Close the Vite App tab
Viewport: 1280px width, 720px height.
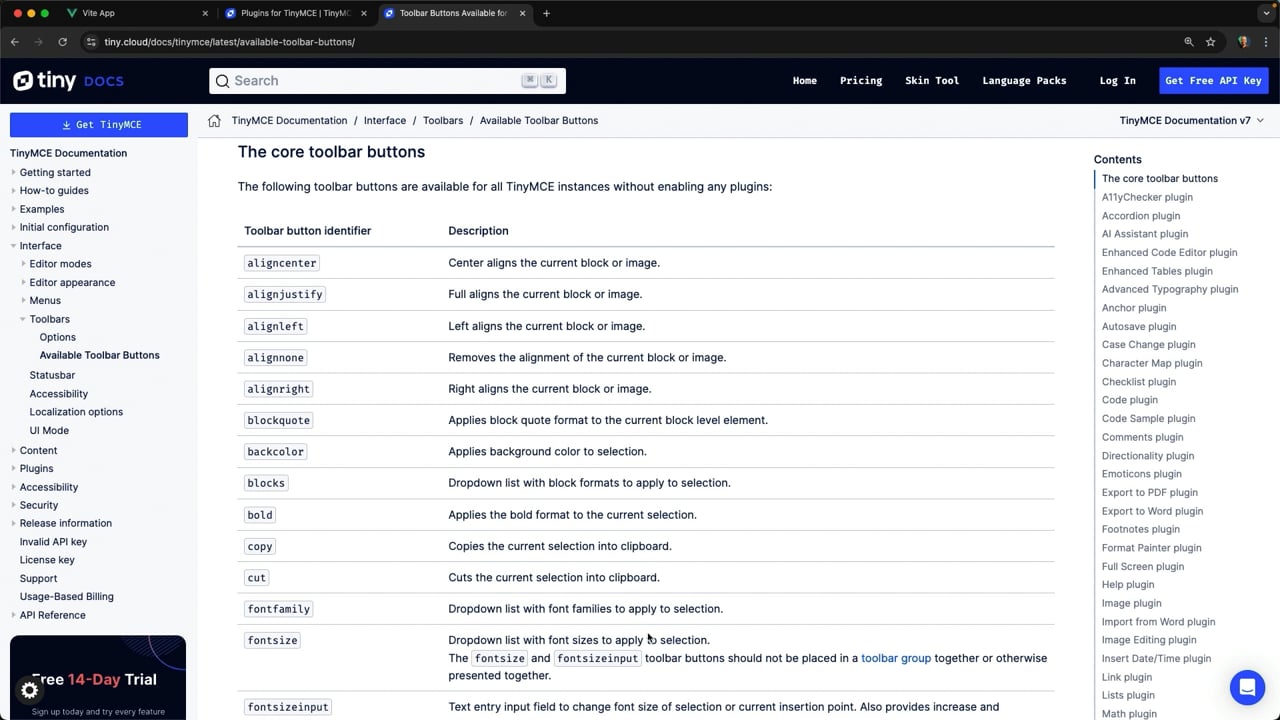[x=206, y=13]
